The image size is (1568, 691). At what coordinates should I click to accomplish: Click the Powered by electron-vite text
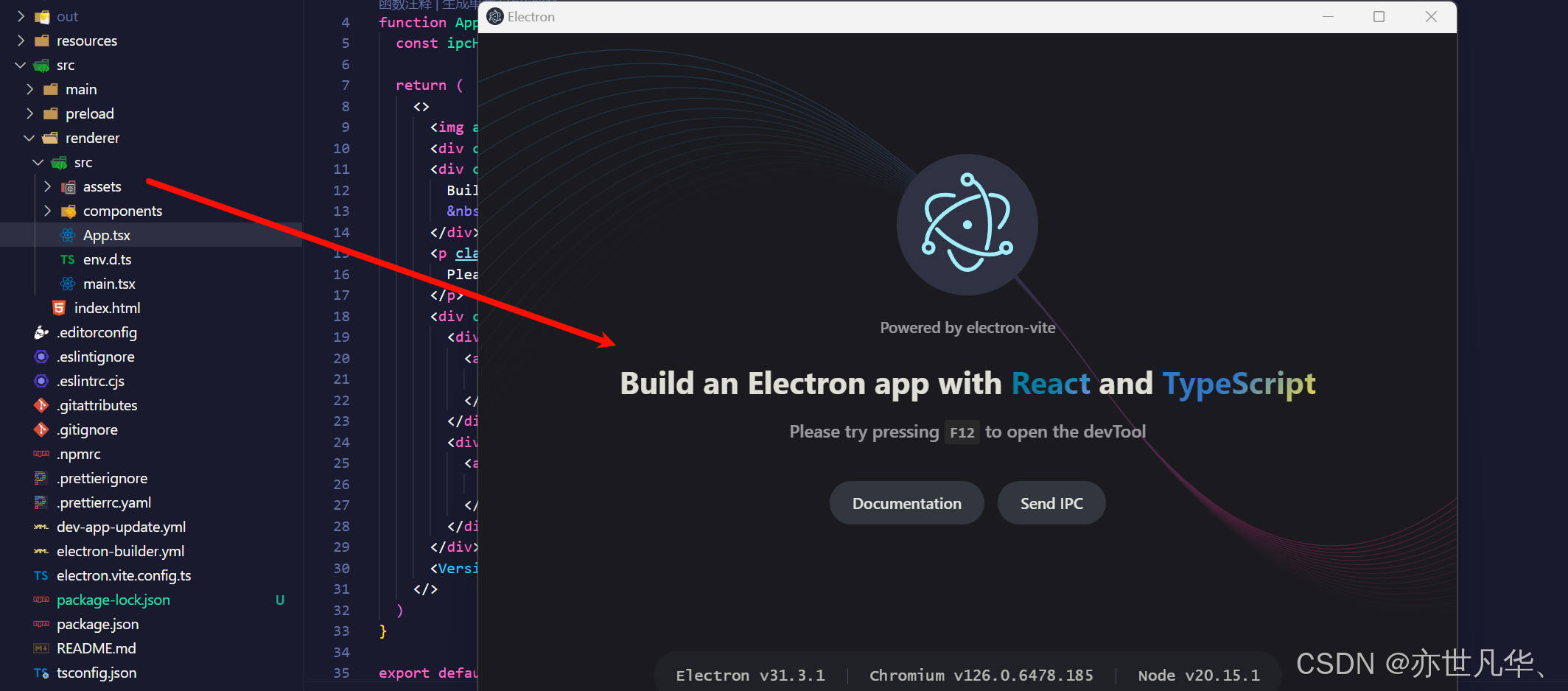click(967, 328)
